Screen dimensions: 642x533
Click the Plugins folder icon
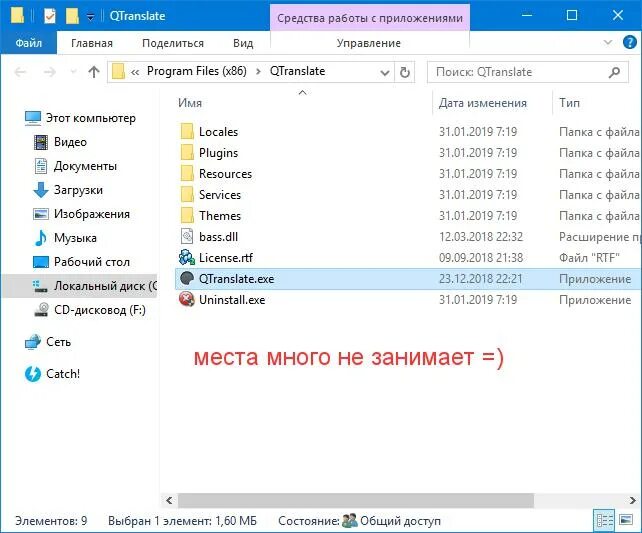click(x=187, y=153)
